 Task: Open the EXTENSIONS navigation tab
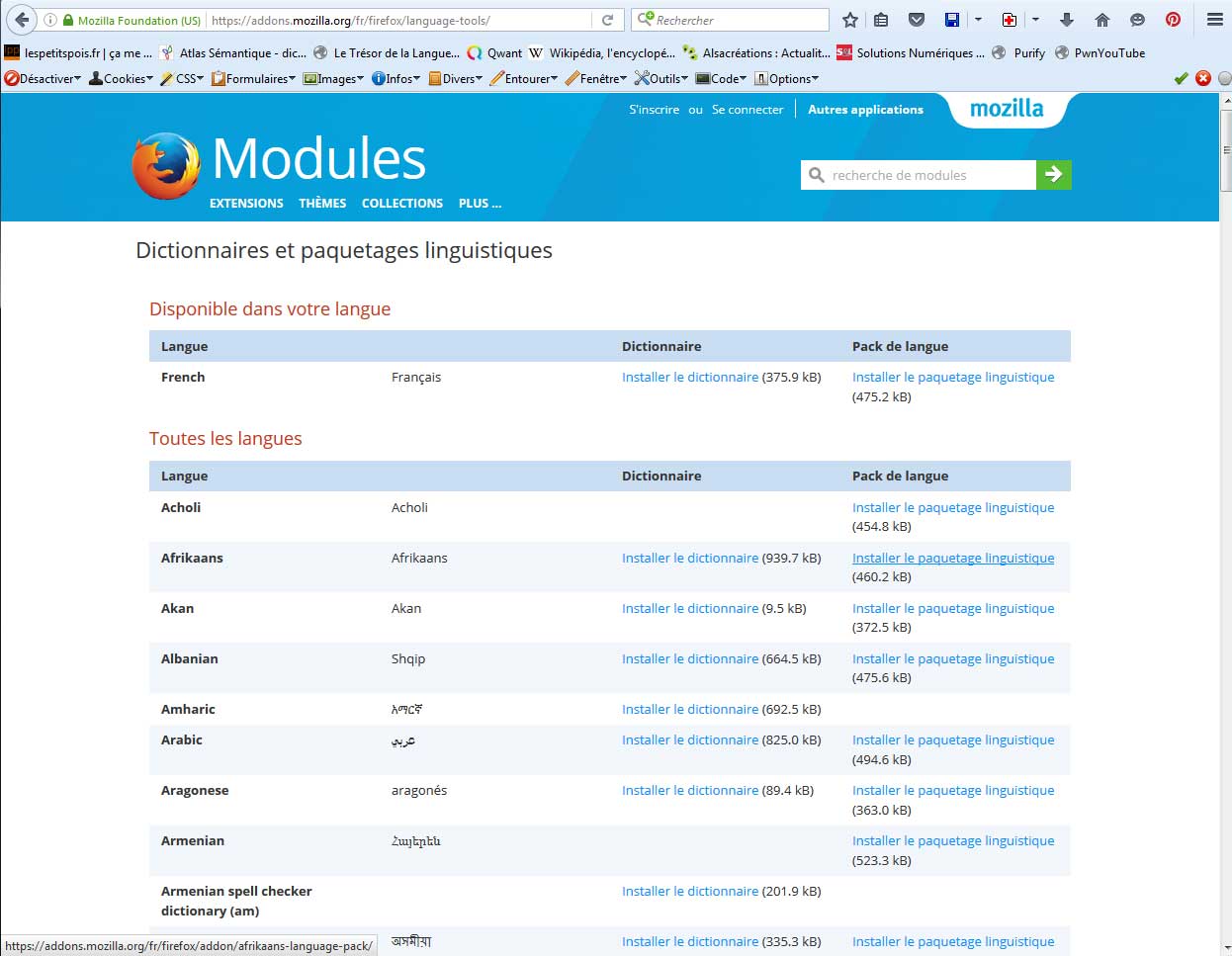[246, 204]
